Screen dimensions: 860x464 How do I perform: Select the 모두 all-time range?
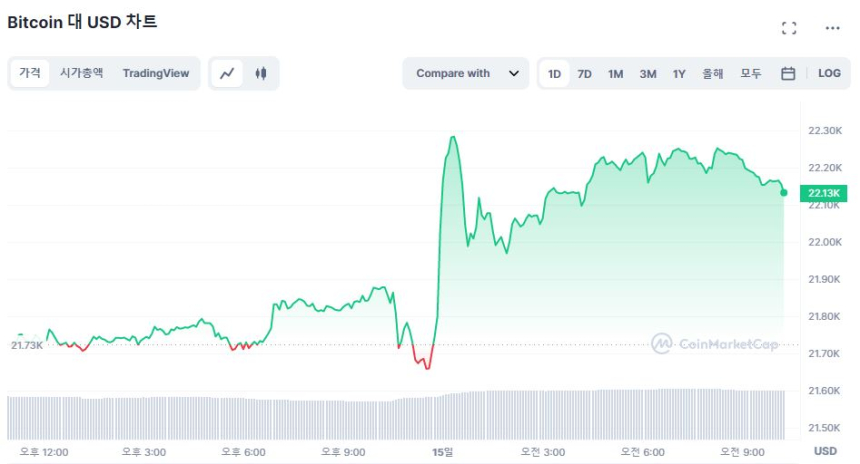click(x=751, y=73)
